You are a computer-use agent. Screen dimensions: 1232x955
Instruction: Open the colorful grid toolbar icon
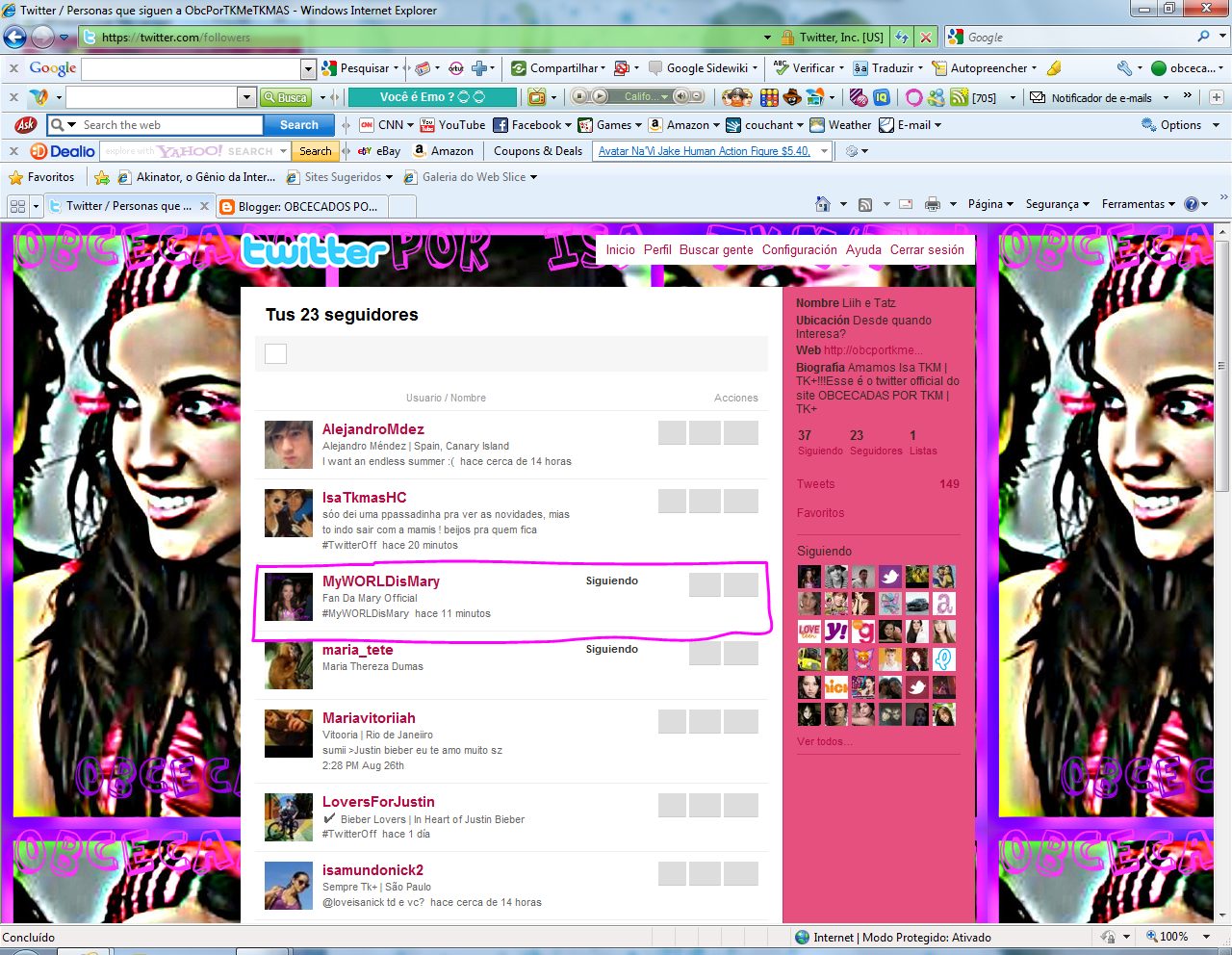[x=769, y=96]
